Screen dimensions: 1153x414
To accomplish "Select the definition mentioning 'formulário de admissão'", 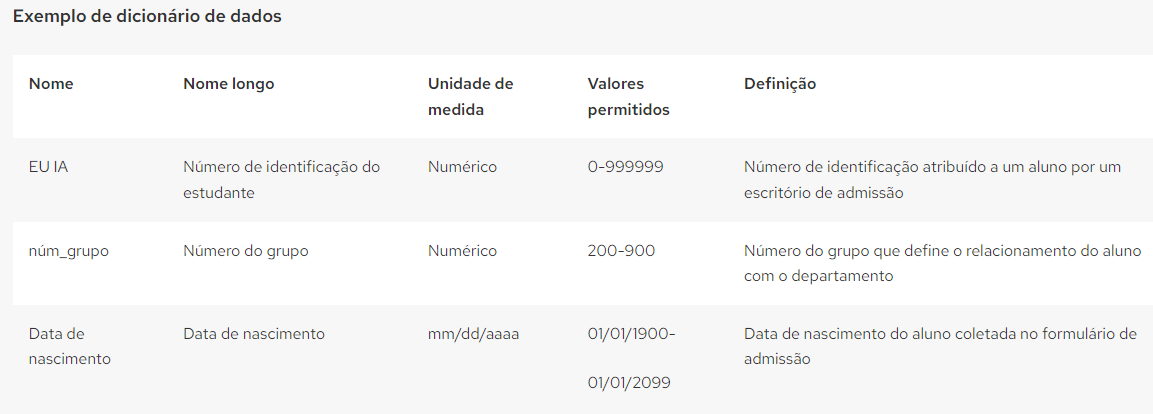I will (940, 347).
